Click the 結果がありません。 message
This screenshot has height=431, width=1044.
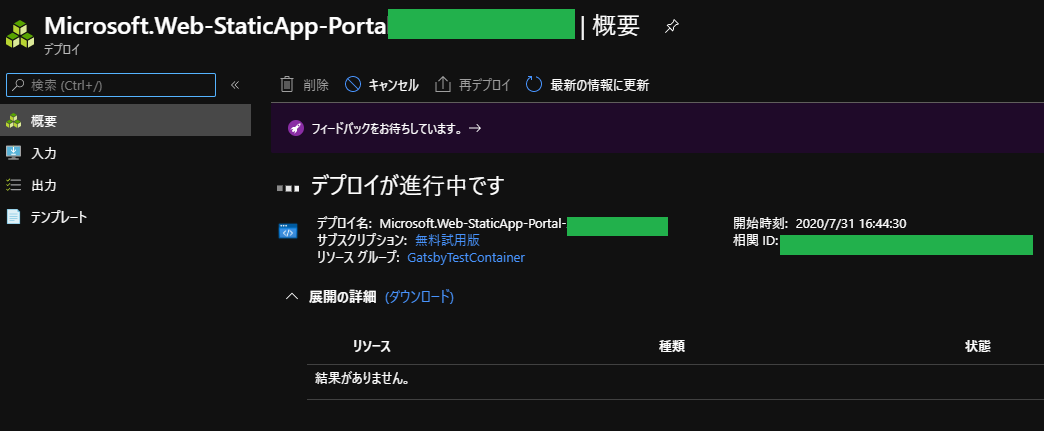(x=362, y=379)
